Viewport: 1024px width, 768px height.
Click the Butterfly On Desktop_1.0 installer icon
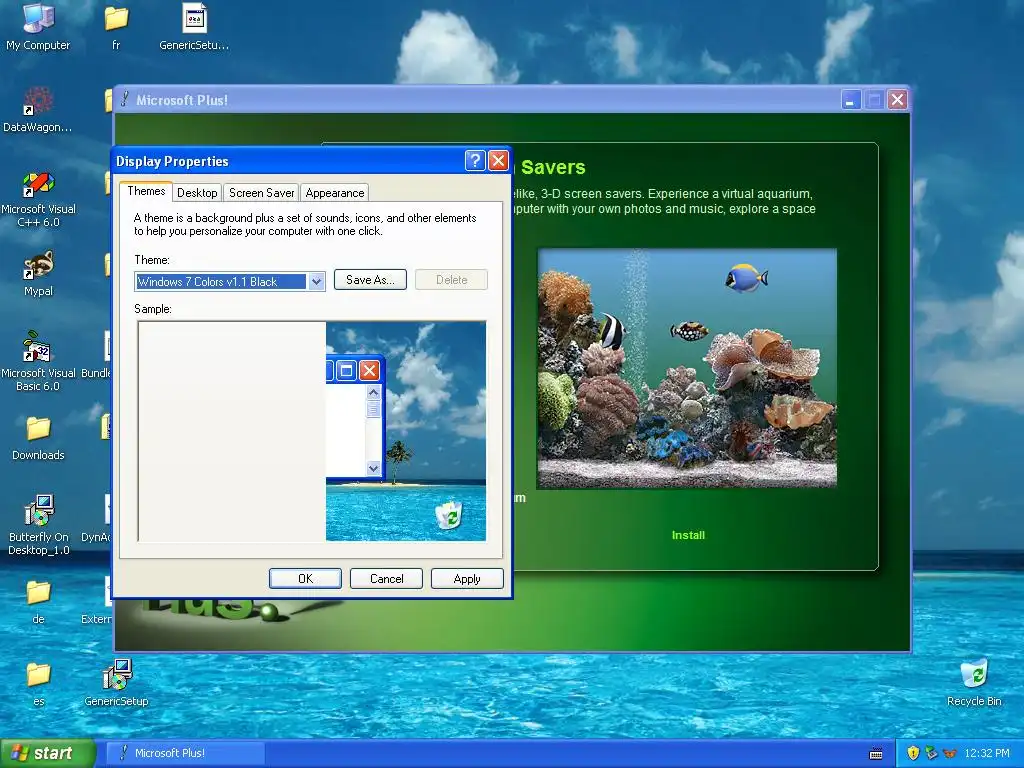(x=38, y=525)
